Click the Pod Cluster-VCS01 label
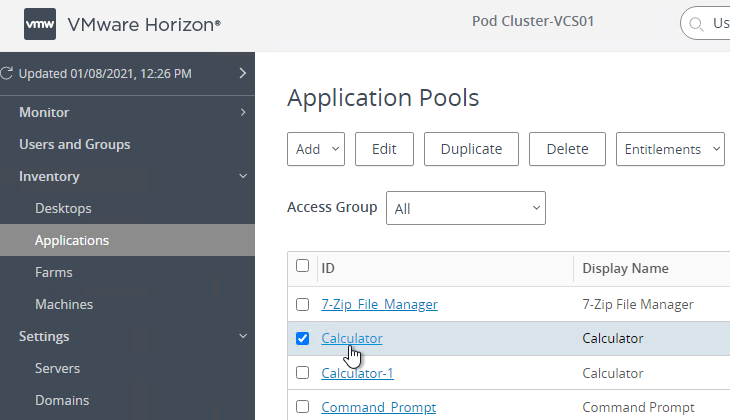Viewport: 730px width, 420px height. 533,21
